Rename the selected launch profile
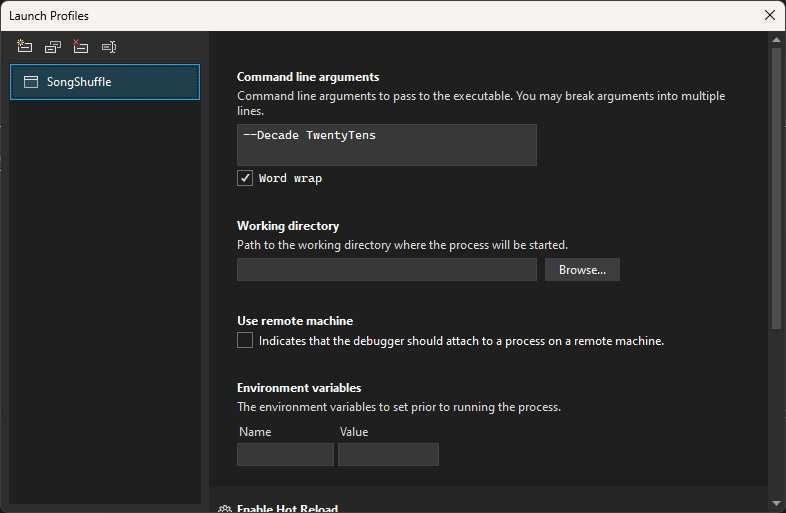The image size is (786, 513). [x=109, y=47]
